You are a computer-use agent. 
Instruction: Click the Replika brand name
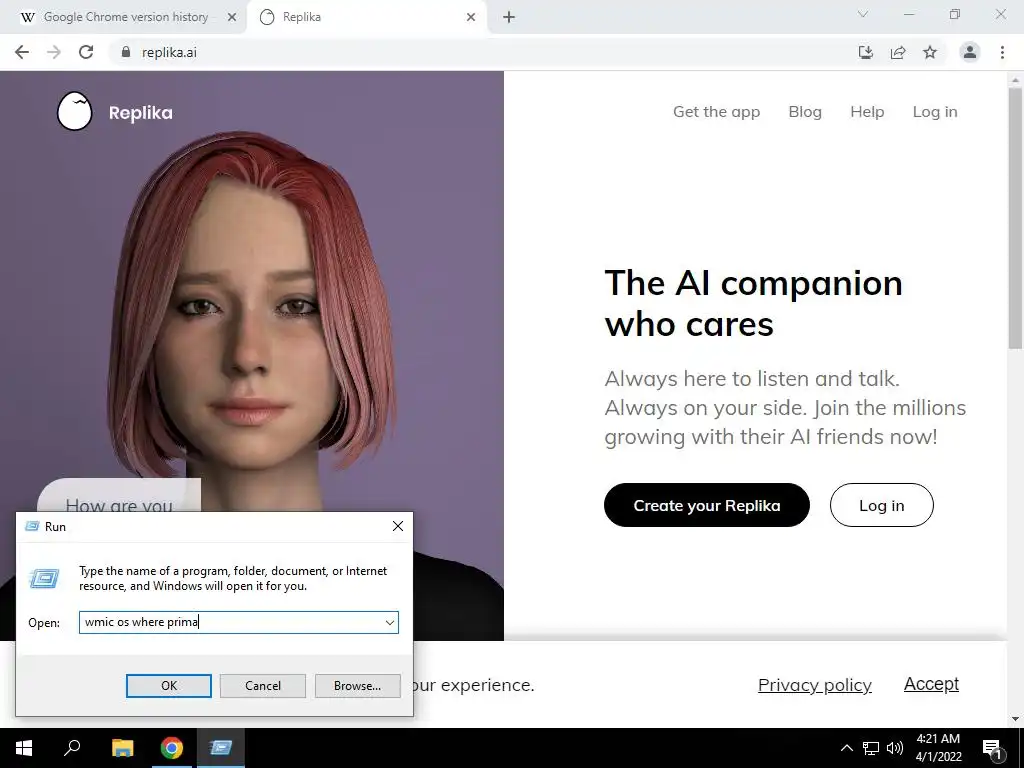(x=140, y=112)
